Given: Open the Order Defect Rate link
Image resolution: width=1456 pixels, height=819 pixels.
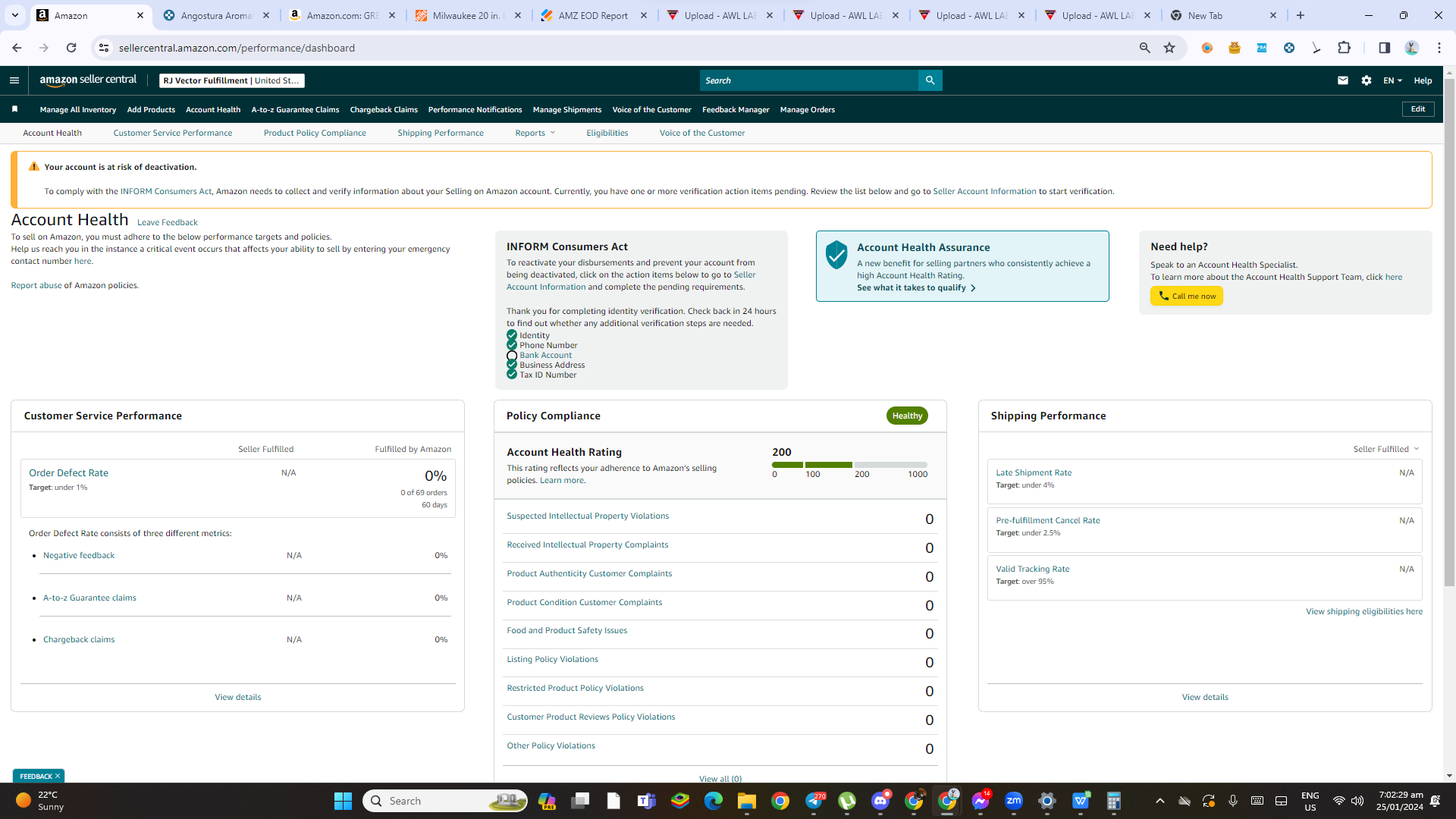Looking at the screenshot, I should pyautogui.click(x=68, y=472).
